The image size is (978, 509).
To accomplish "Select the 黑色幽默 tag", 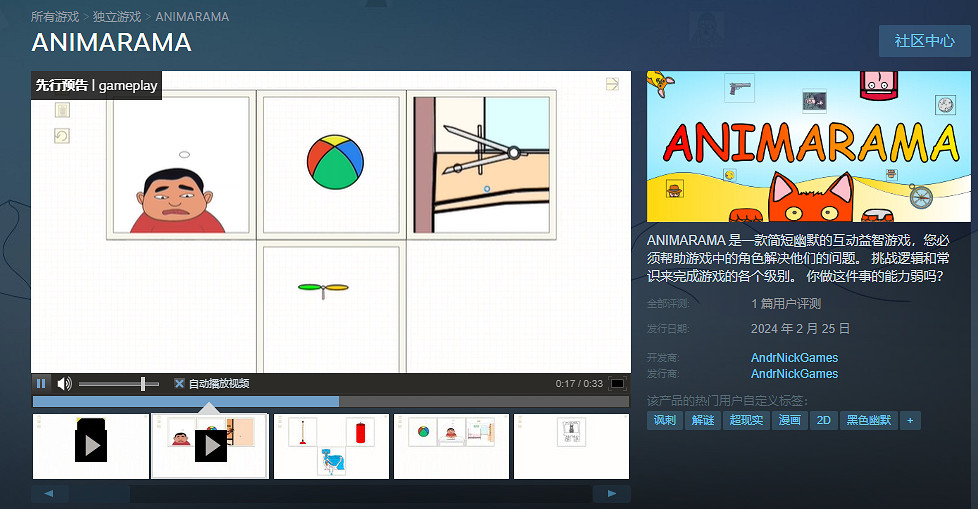I will click(x=868, y=420).
